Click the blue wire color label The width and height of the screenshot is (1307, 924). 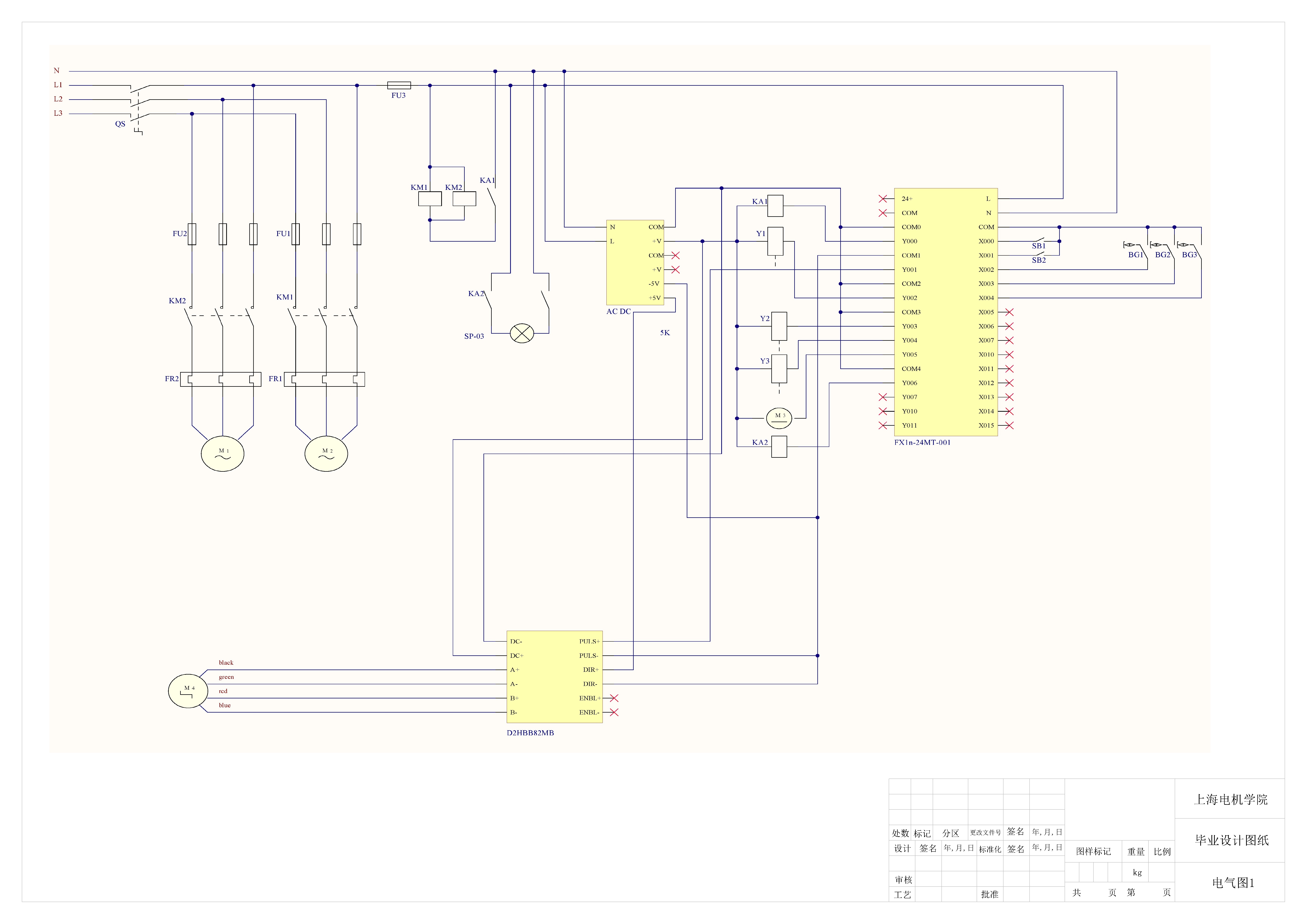pyautogui.click(x=225, y=705)
